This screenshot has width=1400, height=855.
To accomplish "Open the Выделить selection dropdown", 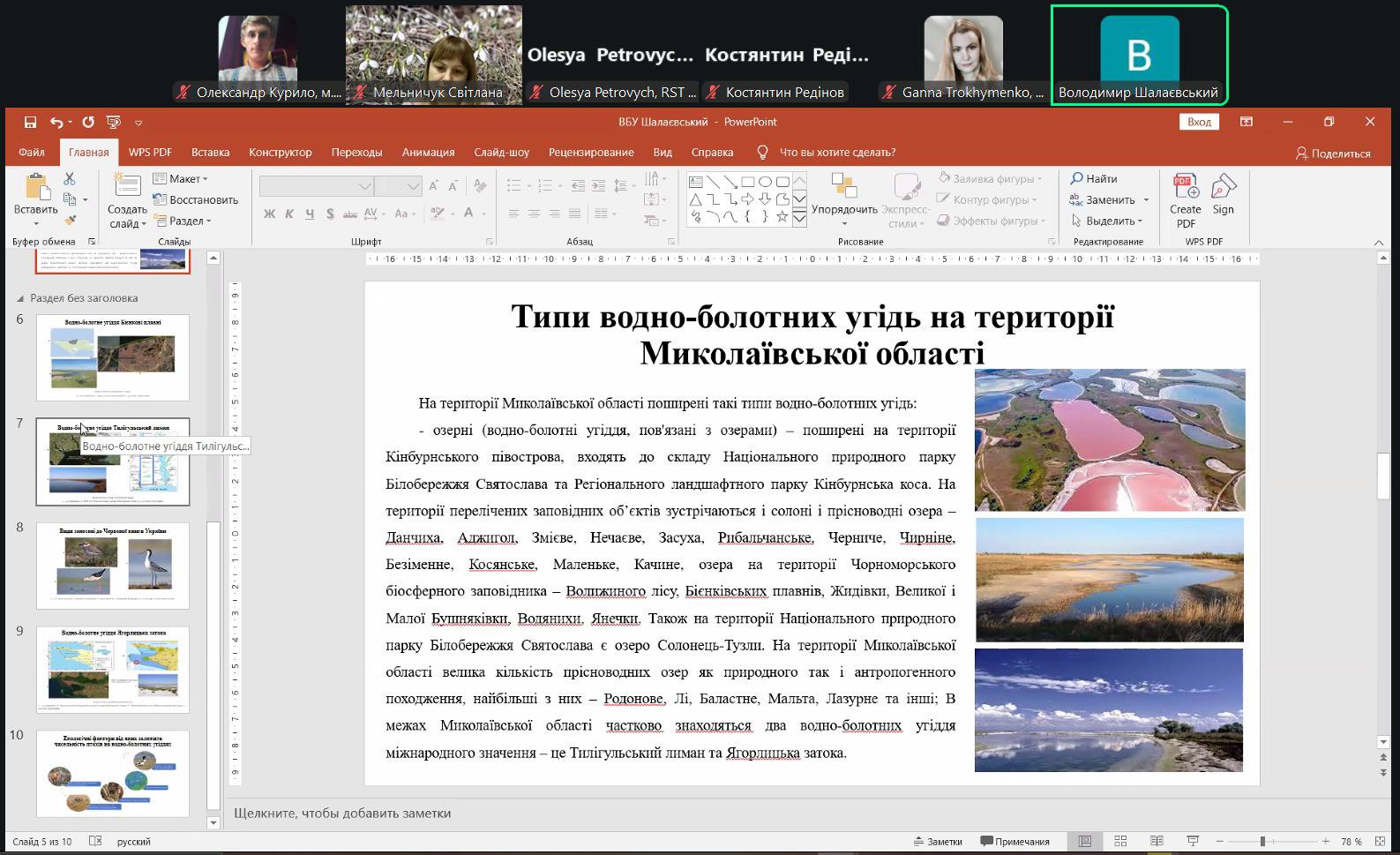I will click(1108, 221).
